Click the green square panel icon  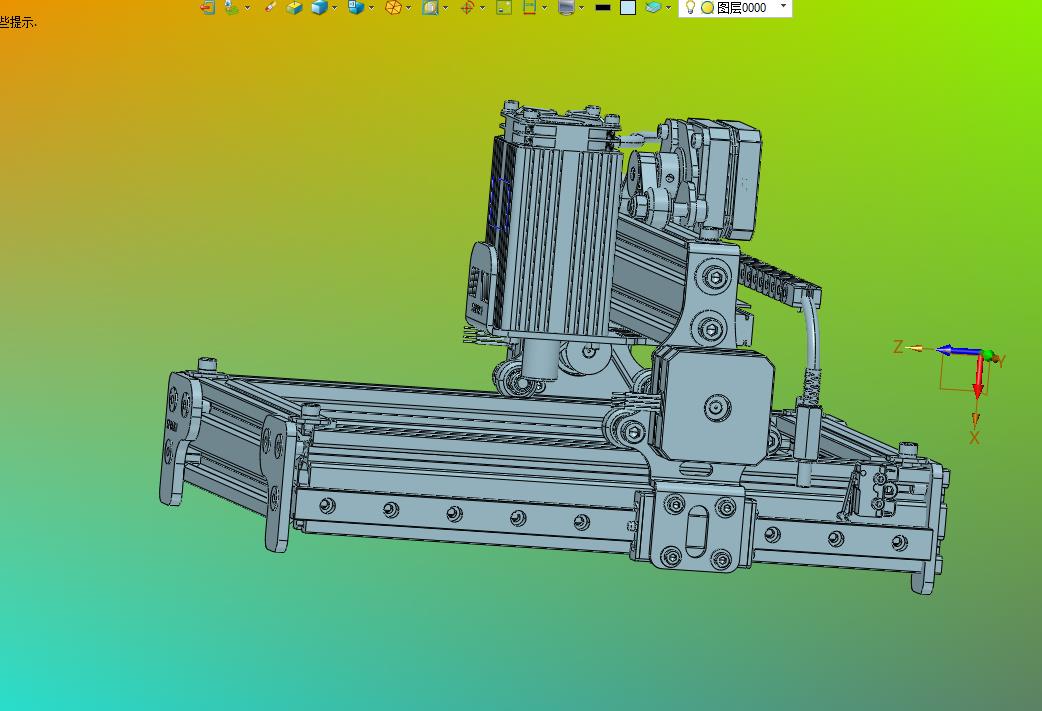pyautogui.click(x=504, y=7)
